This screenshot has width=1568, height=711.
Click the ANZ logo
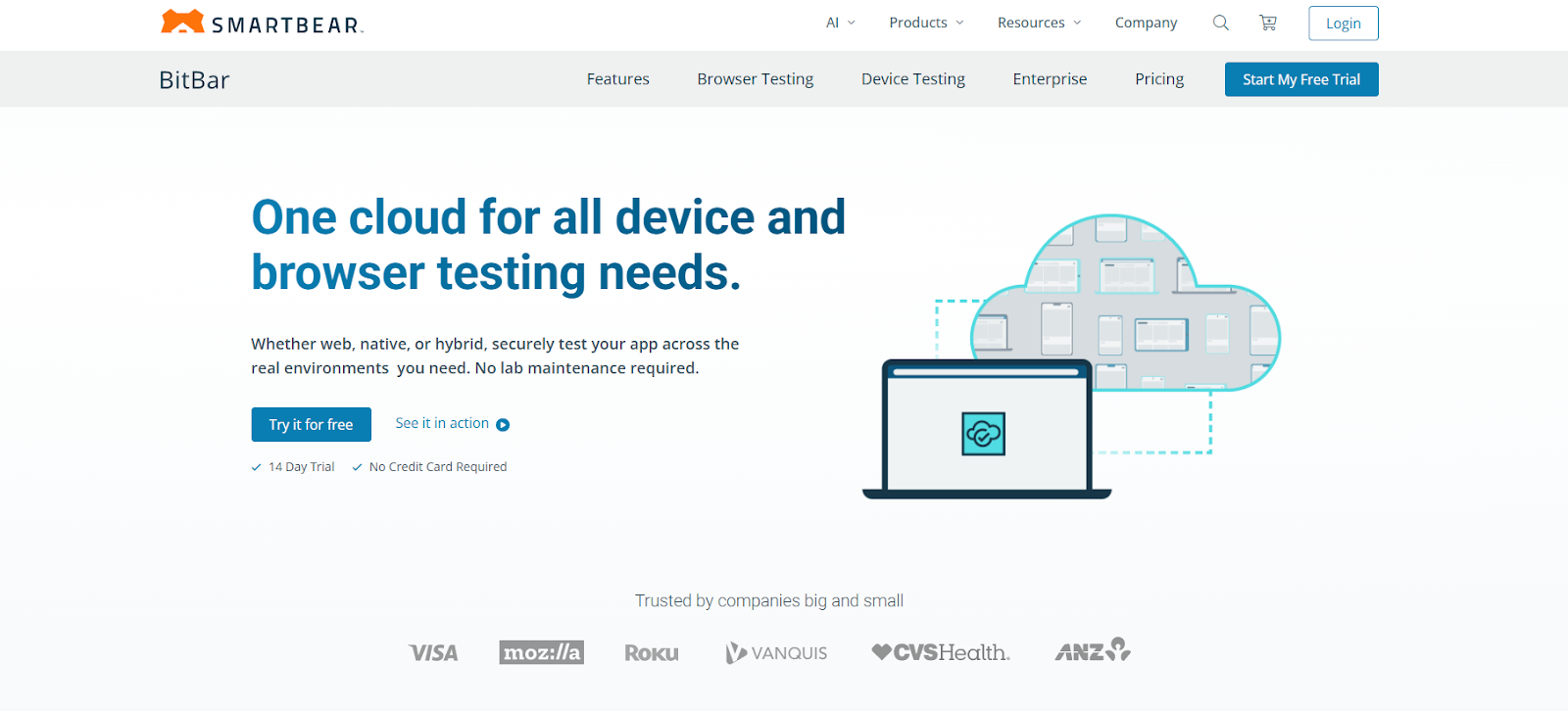click(1093, 650)
